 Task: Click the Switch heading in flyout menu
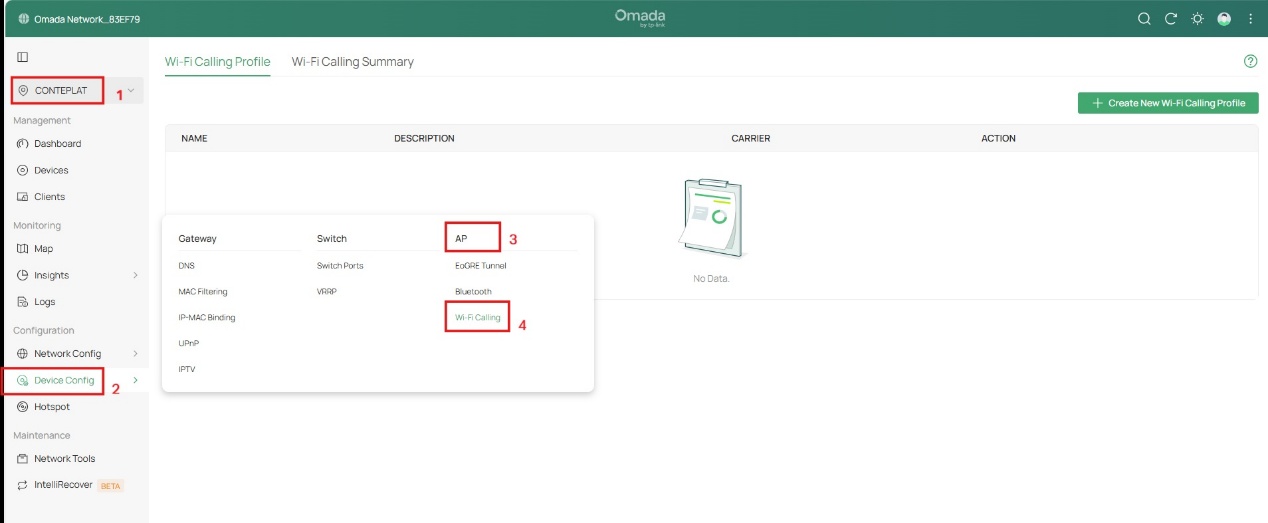[332, 239]
